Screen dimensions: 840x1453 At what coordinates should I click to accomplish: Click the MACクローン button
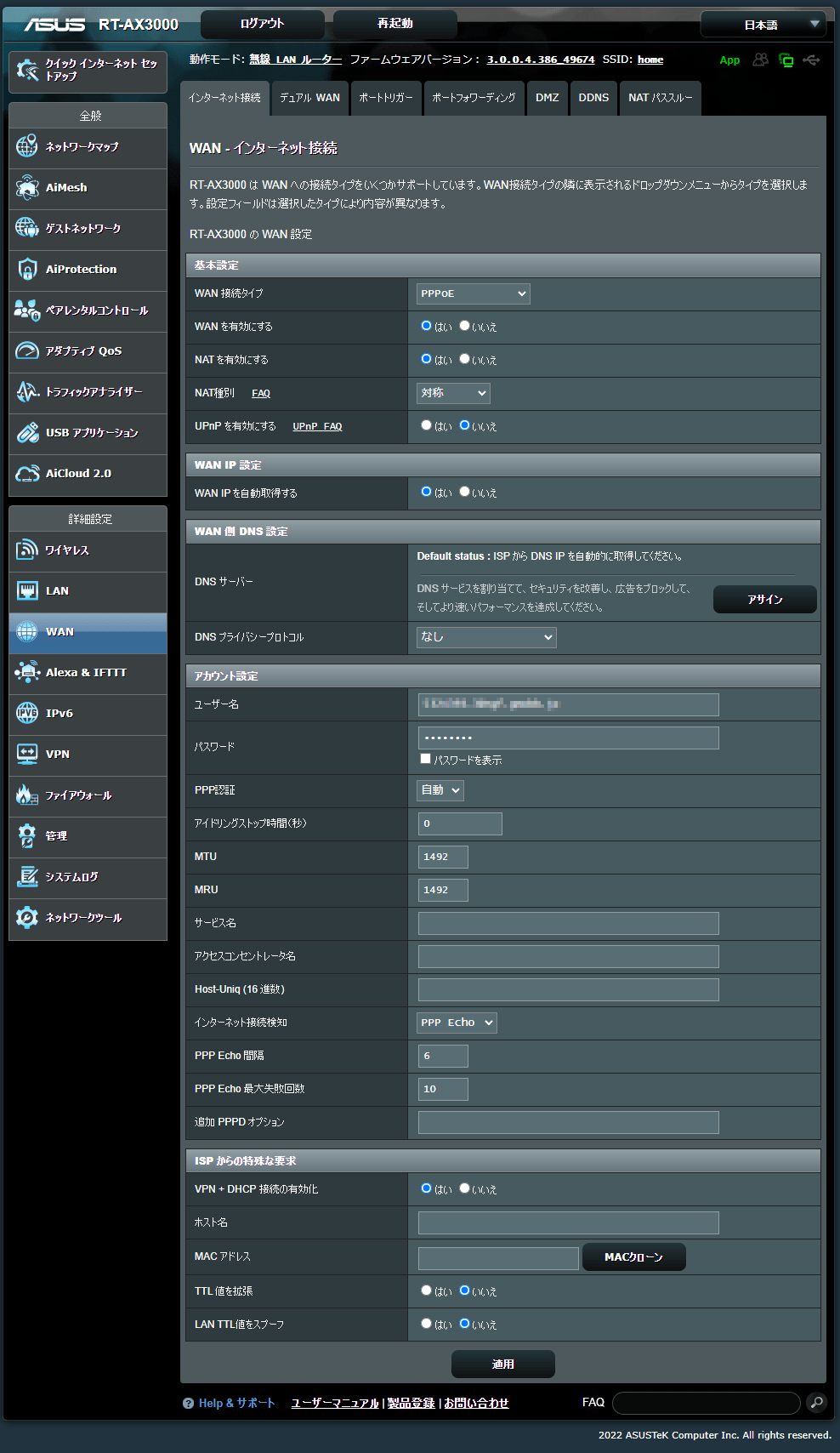pyautogui.click(x=633, y=1257)
